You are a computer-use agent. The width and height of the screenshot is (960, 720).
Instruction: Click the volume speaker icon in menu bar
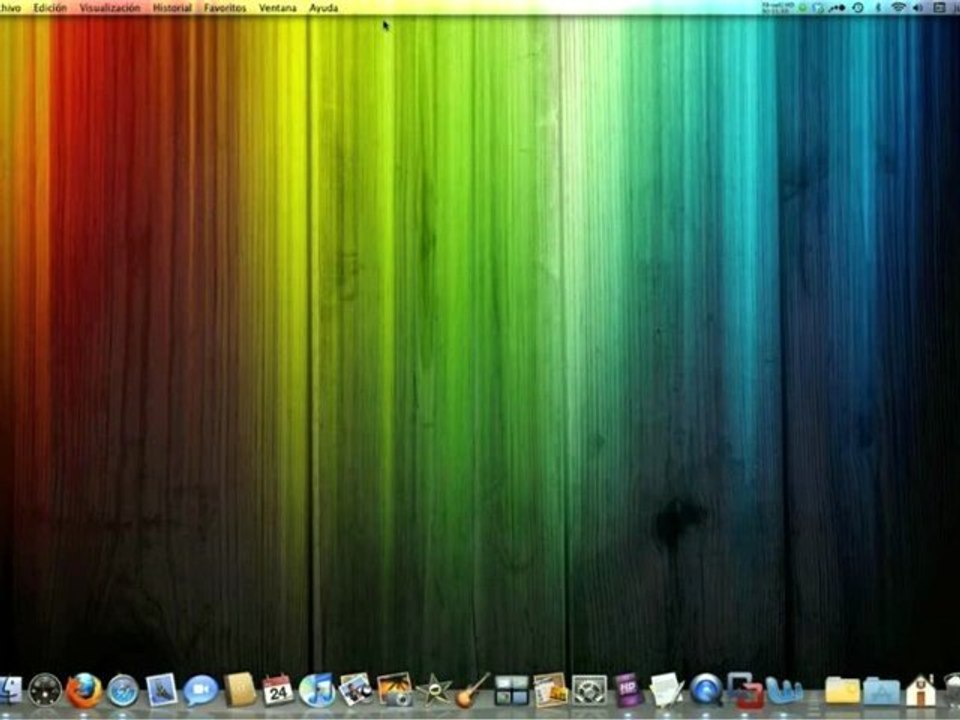(918, 7)
